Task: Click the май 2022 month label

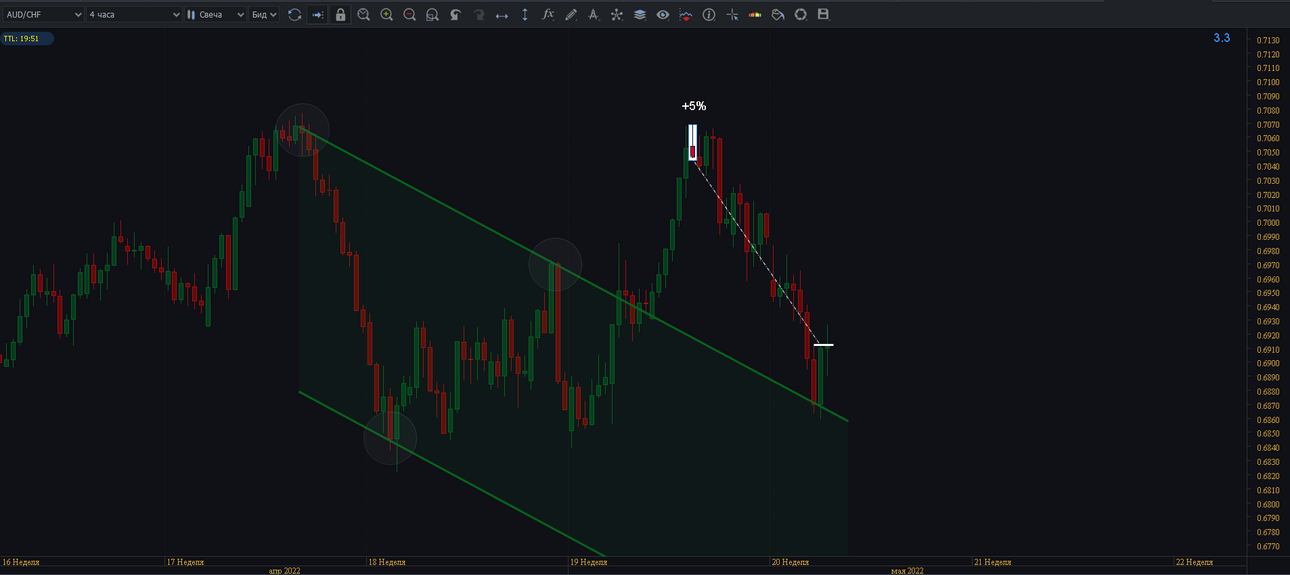Action: tap(907, 571)
